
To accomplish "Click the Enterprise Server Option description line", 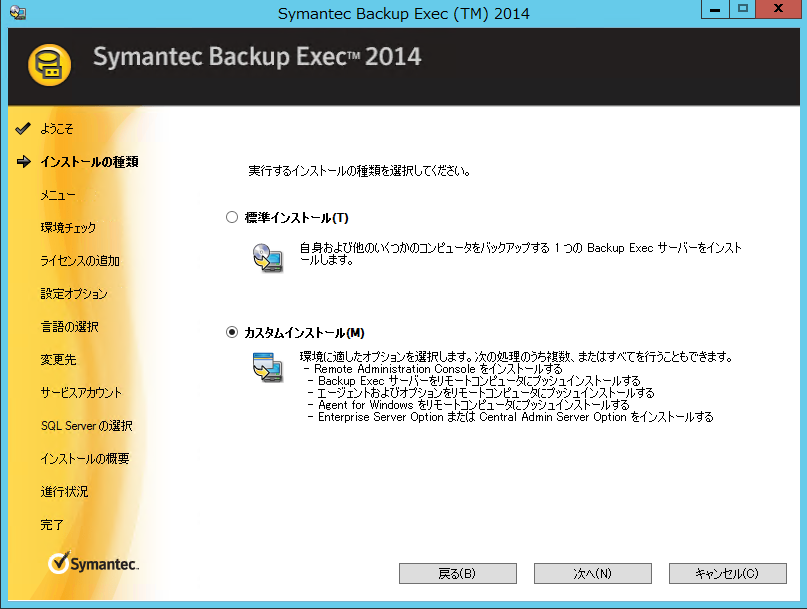I will click(x=511, y=417).
